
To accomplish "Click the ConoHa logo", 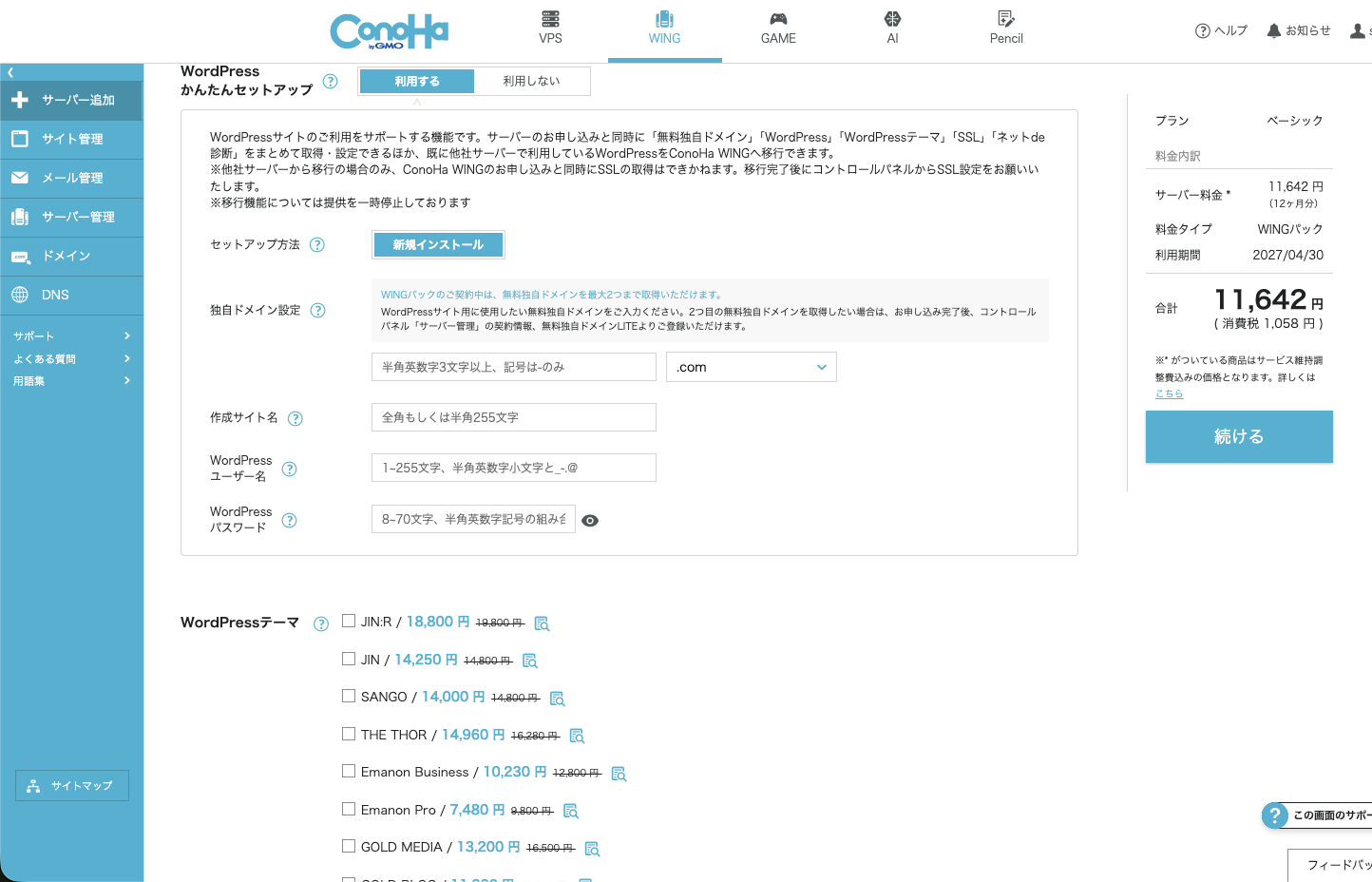I will [389, 31].
